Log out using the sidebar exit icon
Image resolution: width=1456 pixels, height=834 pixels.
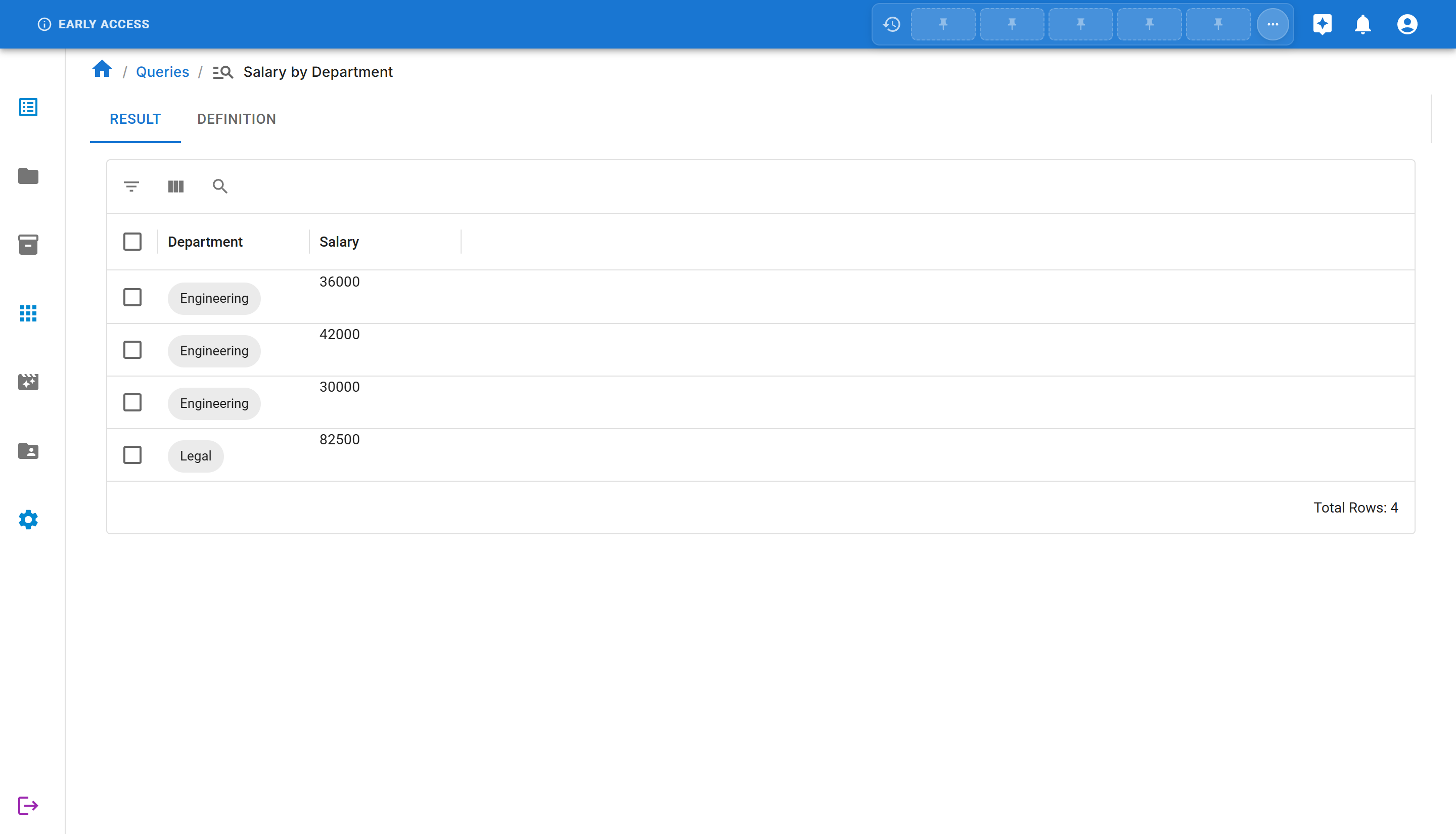point(28,805)
